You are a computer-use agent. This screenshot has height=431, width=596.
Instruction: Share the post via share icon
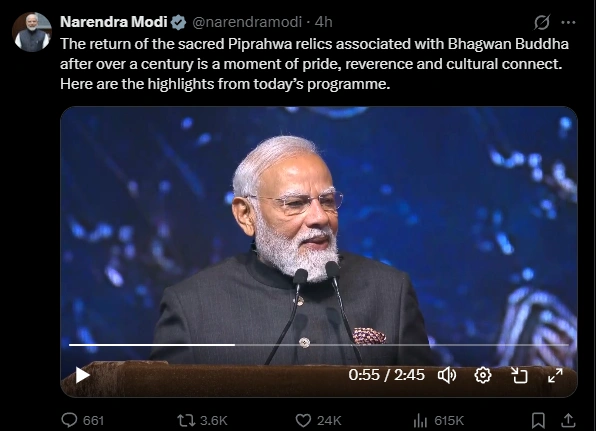[x=568, y=420]
